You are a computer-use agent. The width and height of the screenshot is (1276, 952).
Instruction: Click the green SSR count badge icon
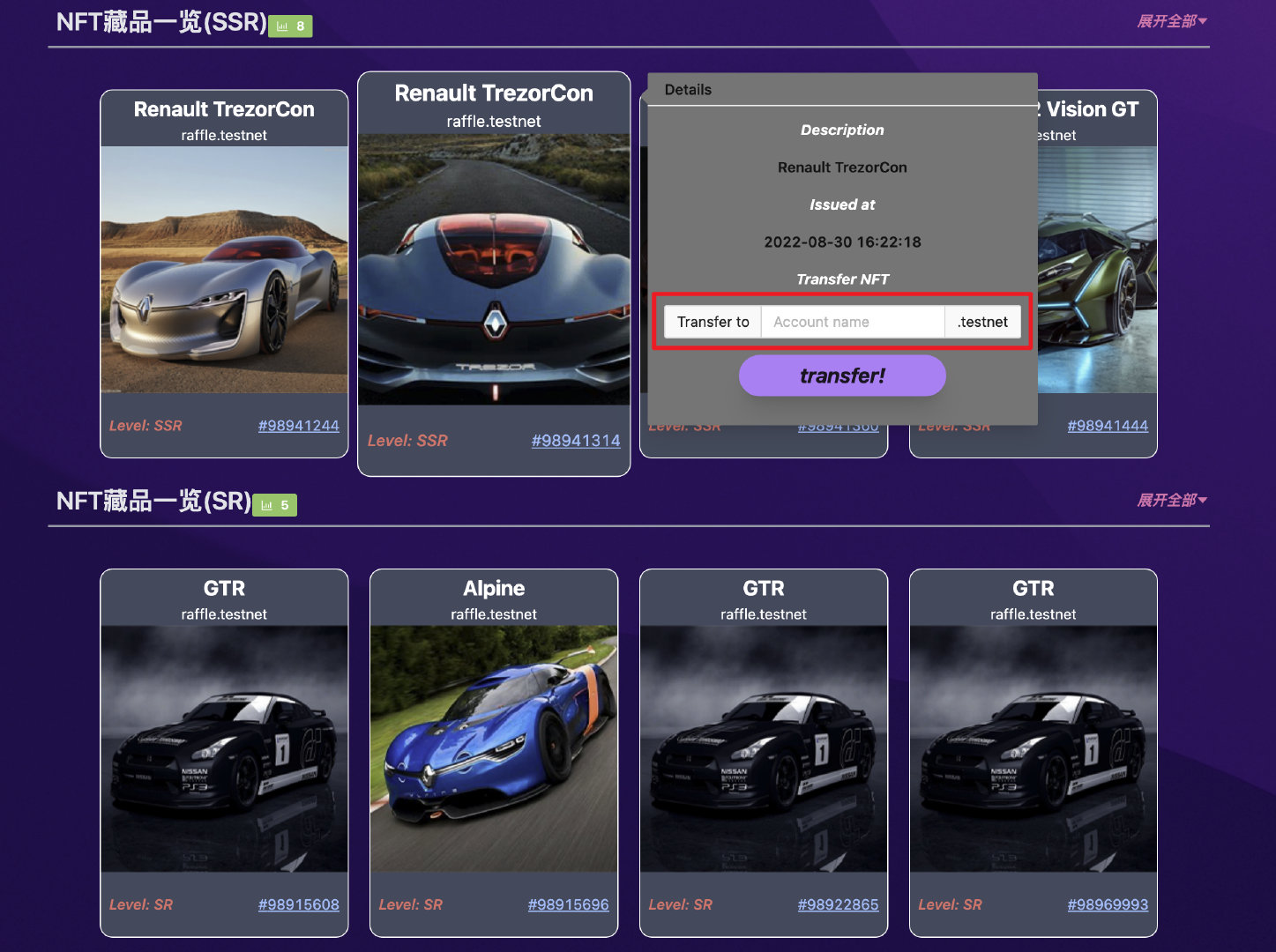pyautogui.click(x=290, y=26)
